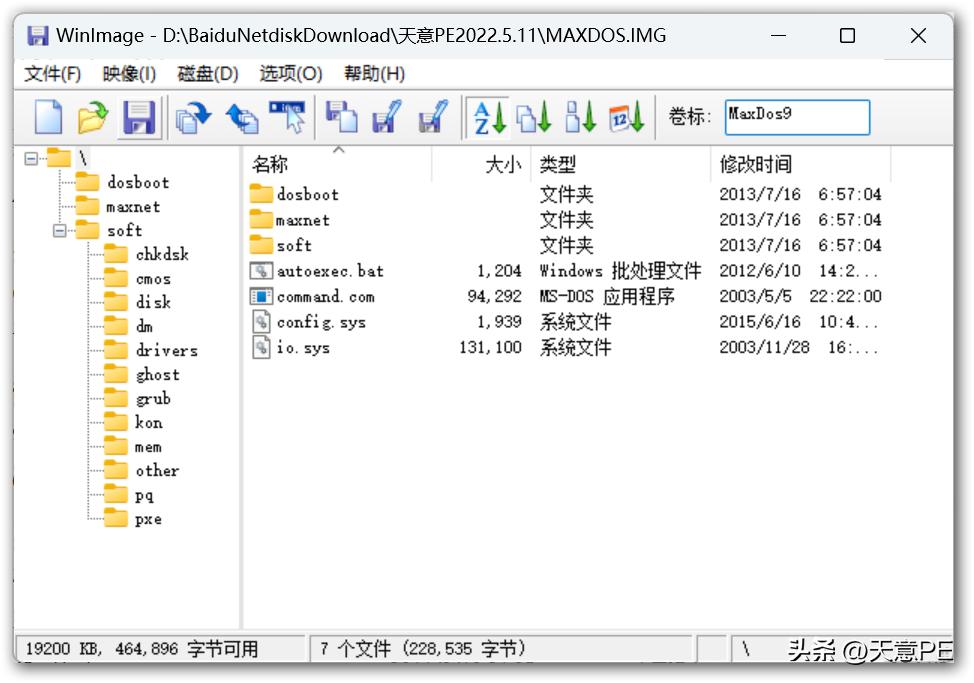
Task: Click the config.sys file icon
Action: click(261, 322)
